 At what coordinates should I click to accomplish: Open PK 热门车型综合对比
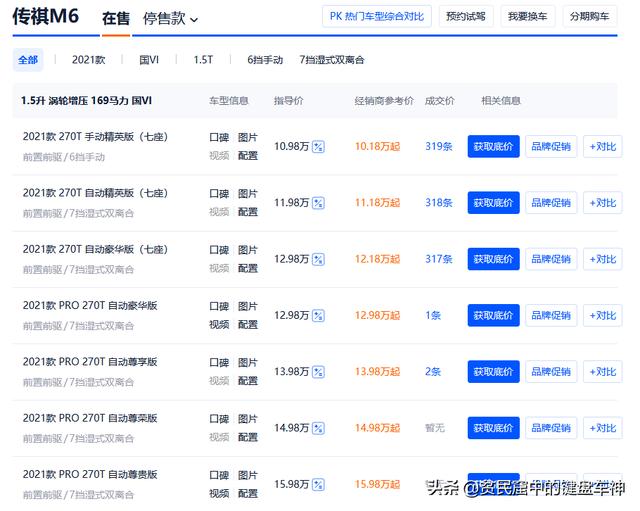point(377,16)
